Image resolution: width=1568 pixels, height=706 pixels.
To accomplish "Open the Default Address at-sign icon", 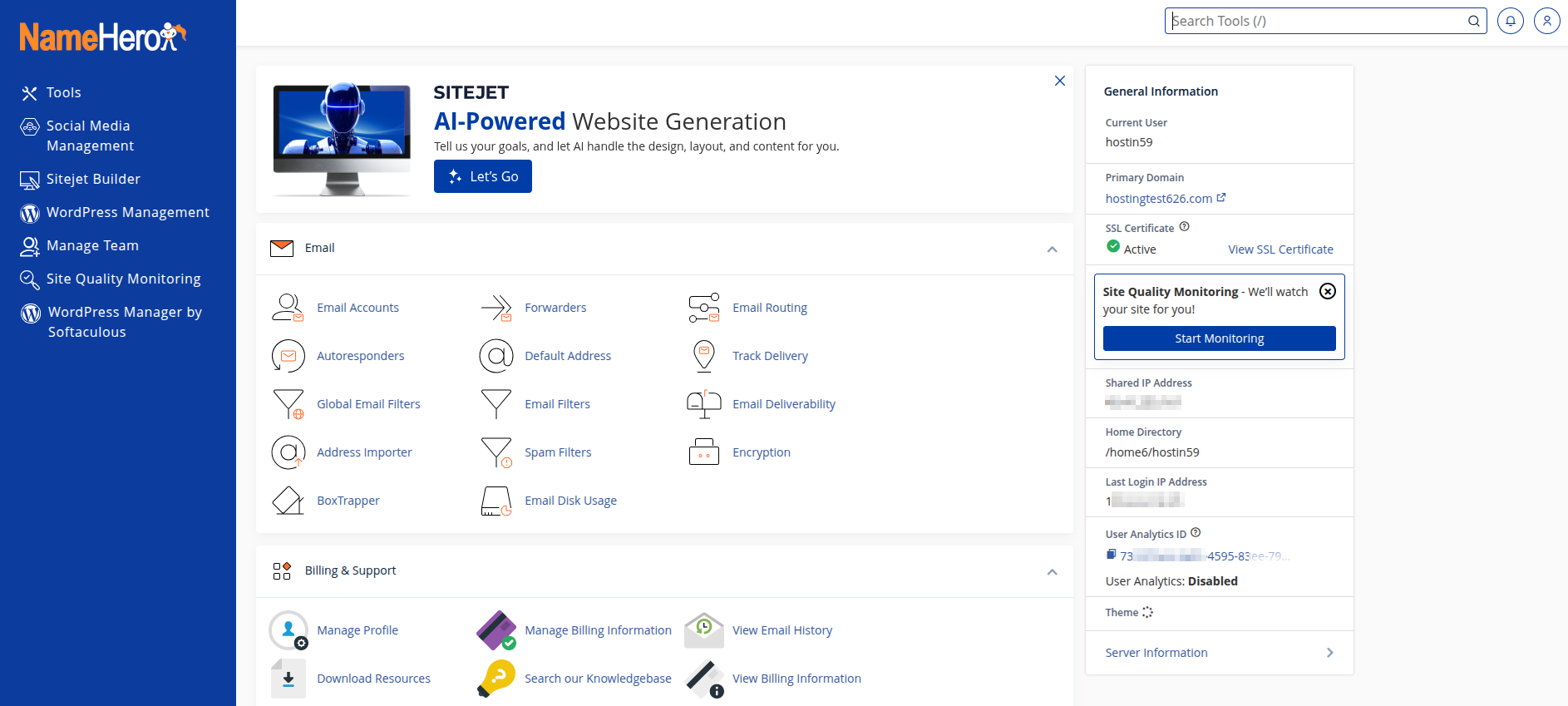I will click(496, 356).
